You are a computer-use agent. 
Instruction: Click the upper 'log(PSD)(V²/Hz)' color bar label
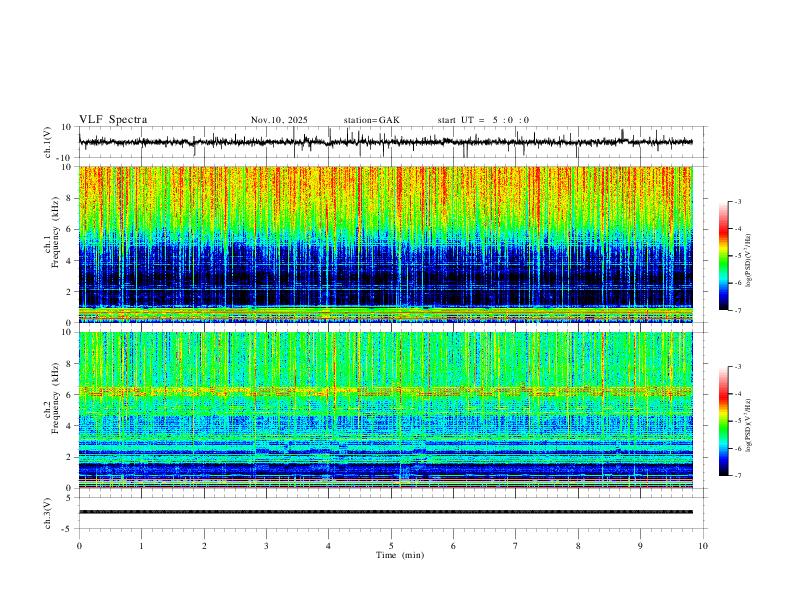748,261
